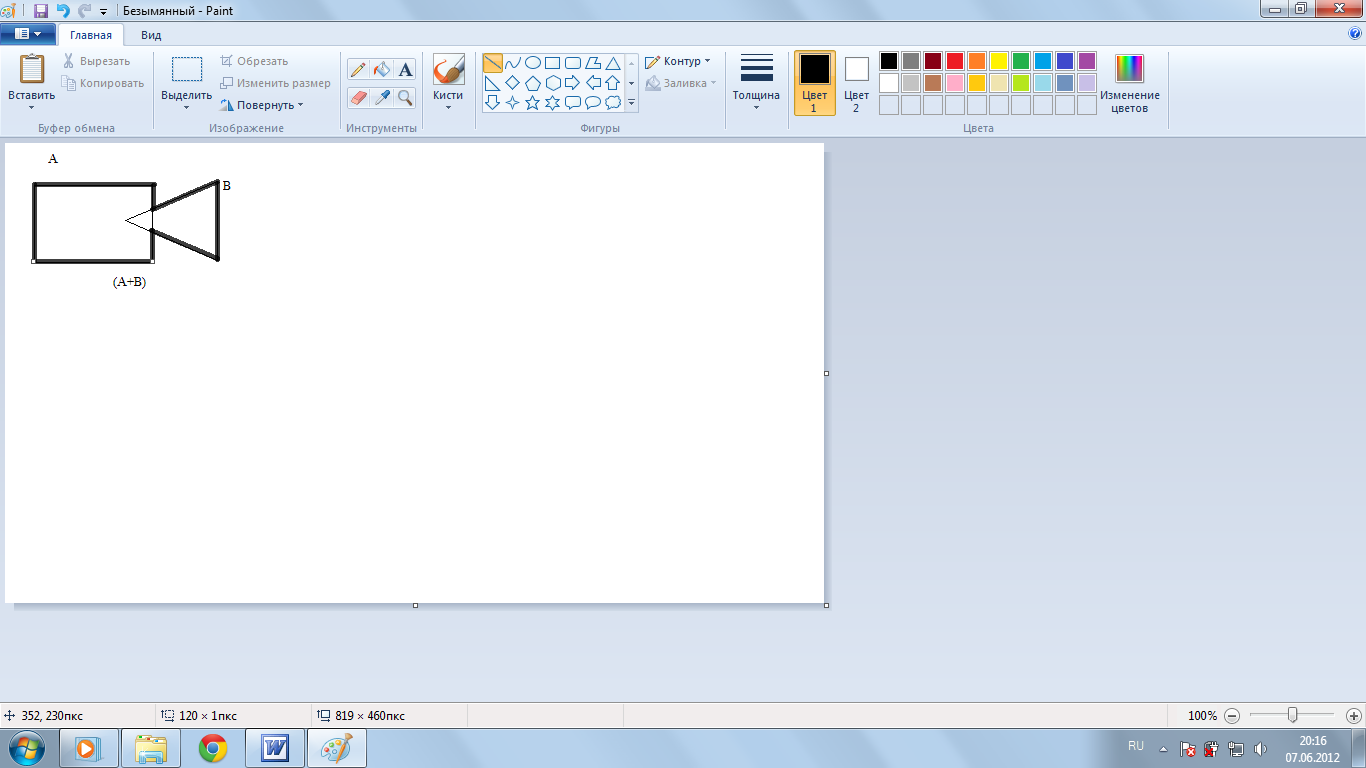Choose the Right triangle shape
This screenshot has height=768, width=1366.
(x=493, y=83)
